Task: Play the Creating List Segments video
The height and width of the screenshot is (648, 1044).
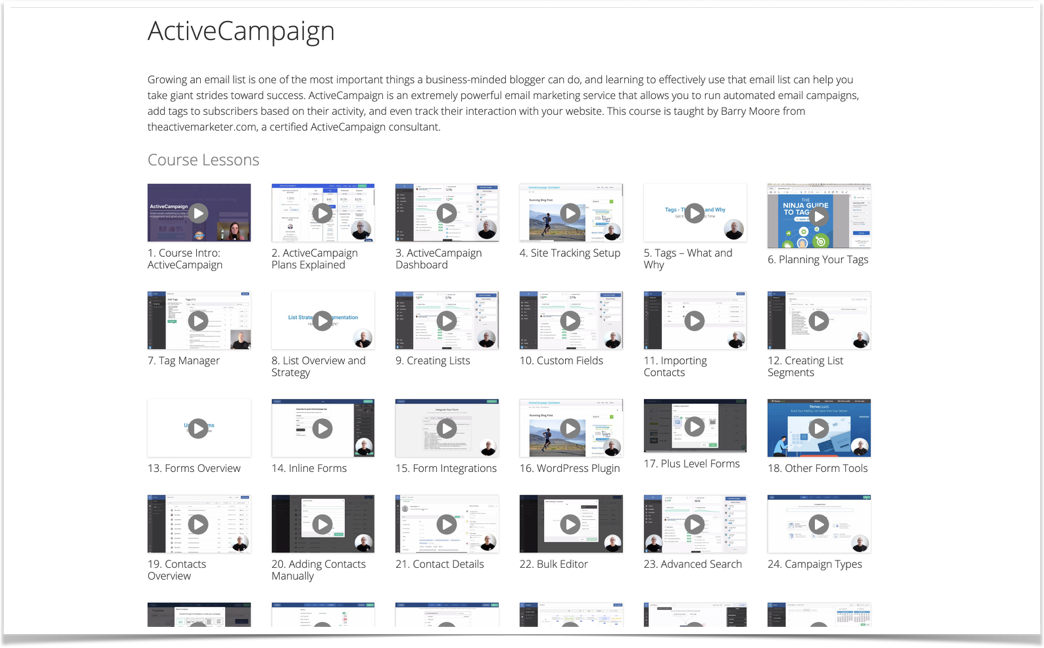Action: click(x=818, y=321)
